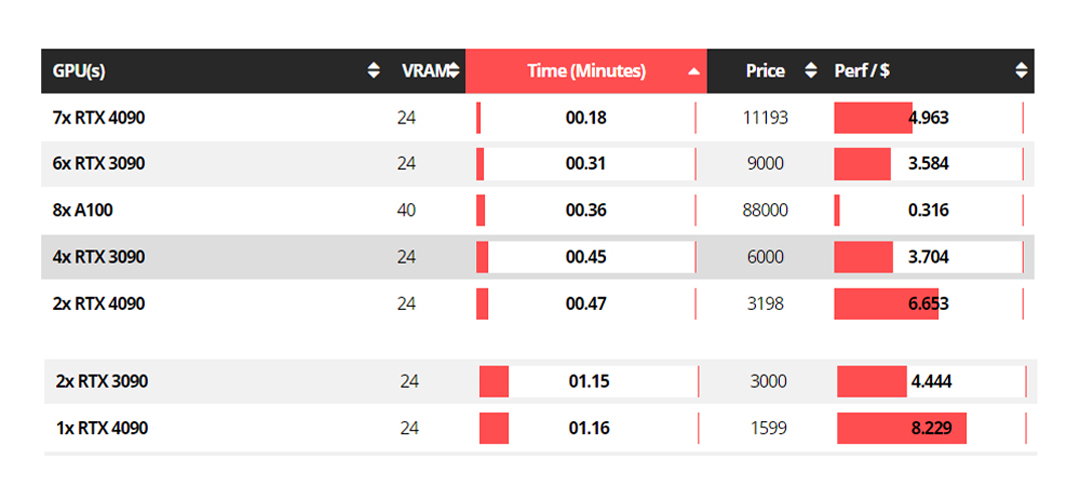This screenshot has height=486, width=1080.
Task: Click the 01.15 time value for 2x RTX 3090
Action: [589, 381]
